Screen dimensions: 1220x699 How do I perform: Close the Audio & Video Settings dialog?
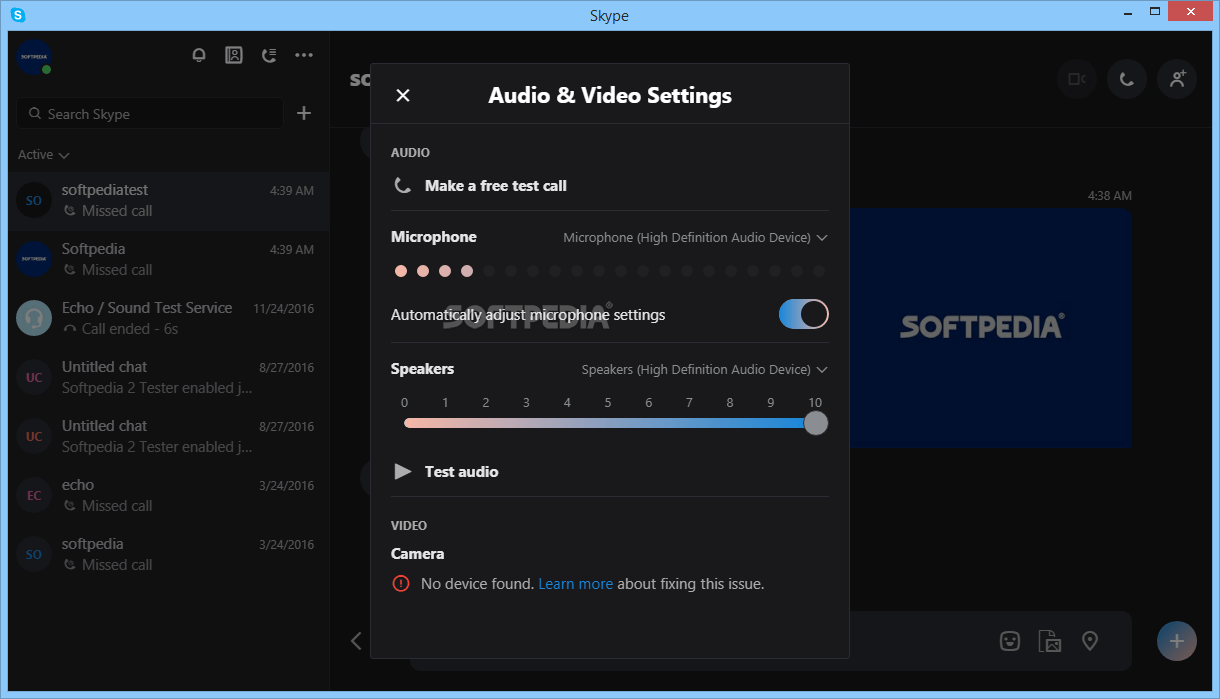403,95
